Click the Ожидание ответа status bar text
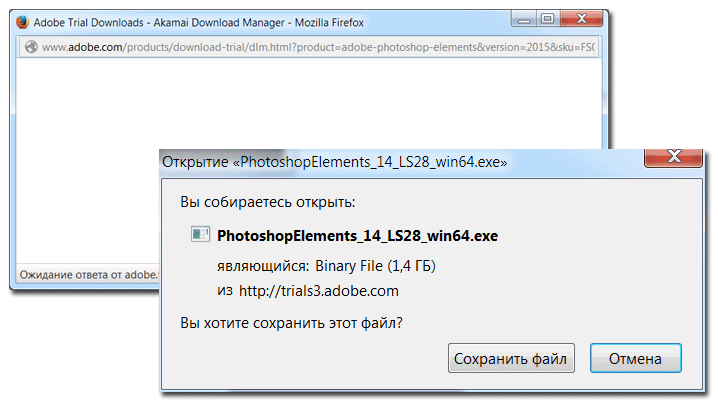The width and height of the screenshot is (718, 408). tap(88, 275)
